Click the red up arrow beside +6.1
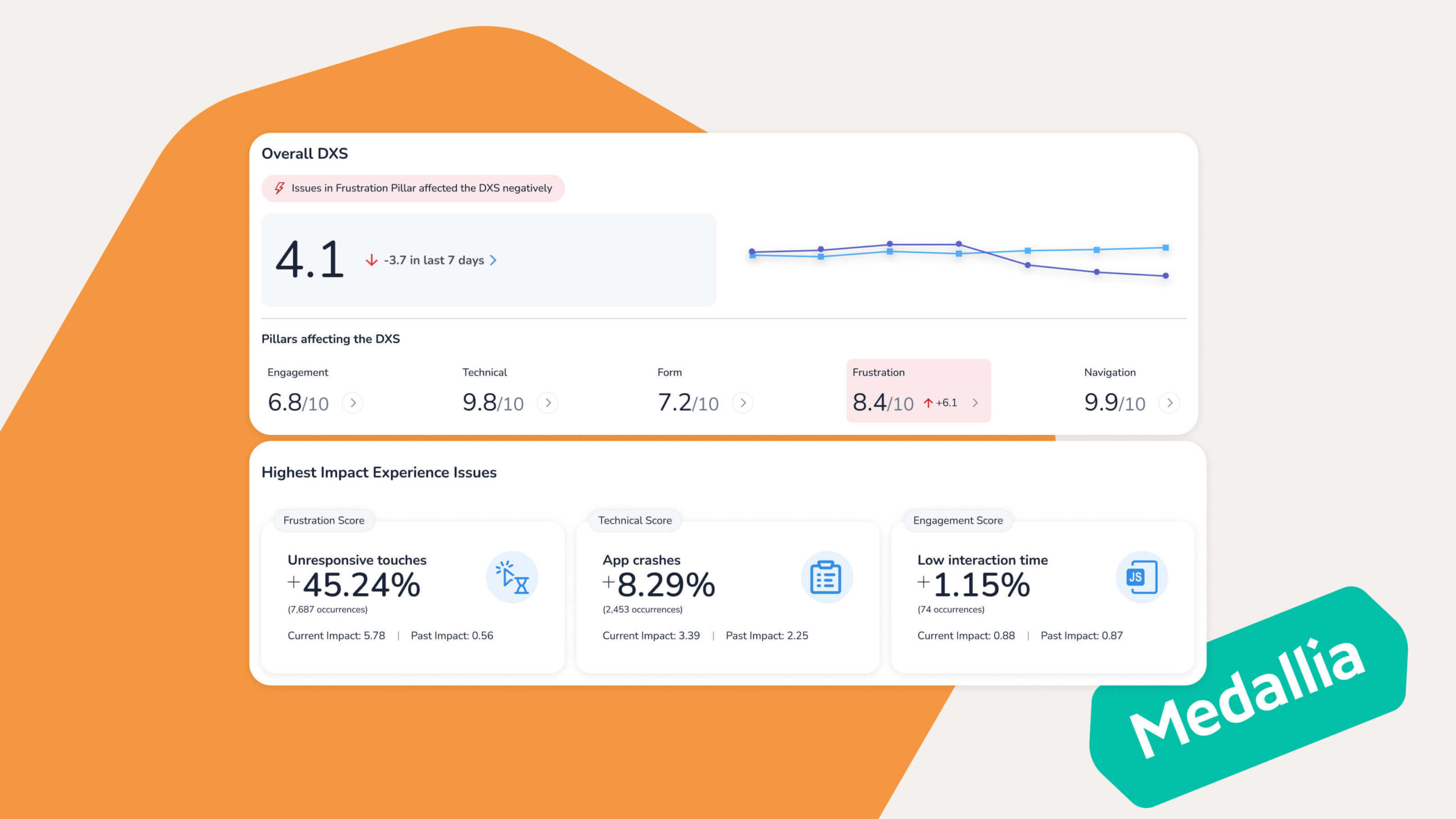Viewport: 1456px width, 819px height. [928, 403]
